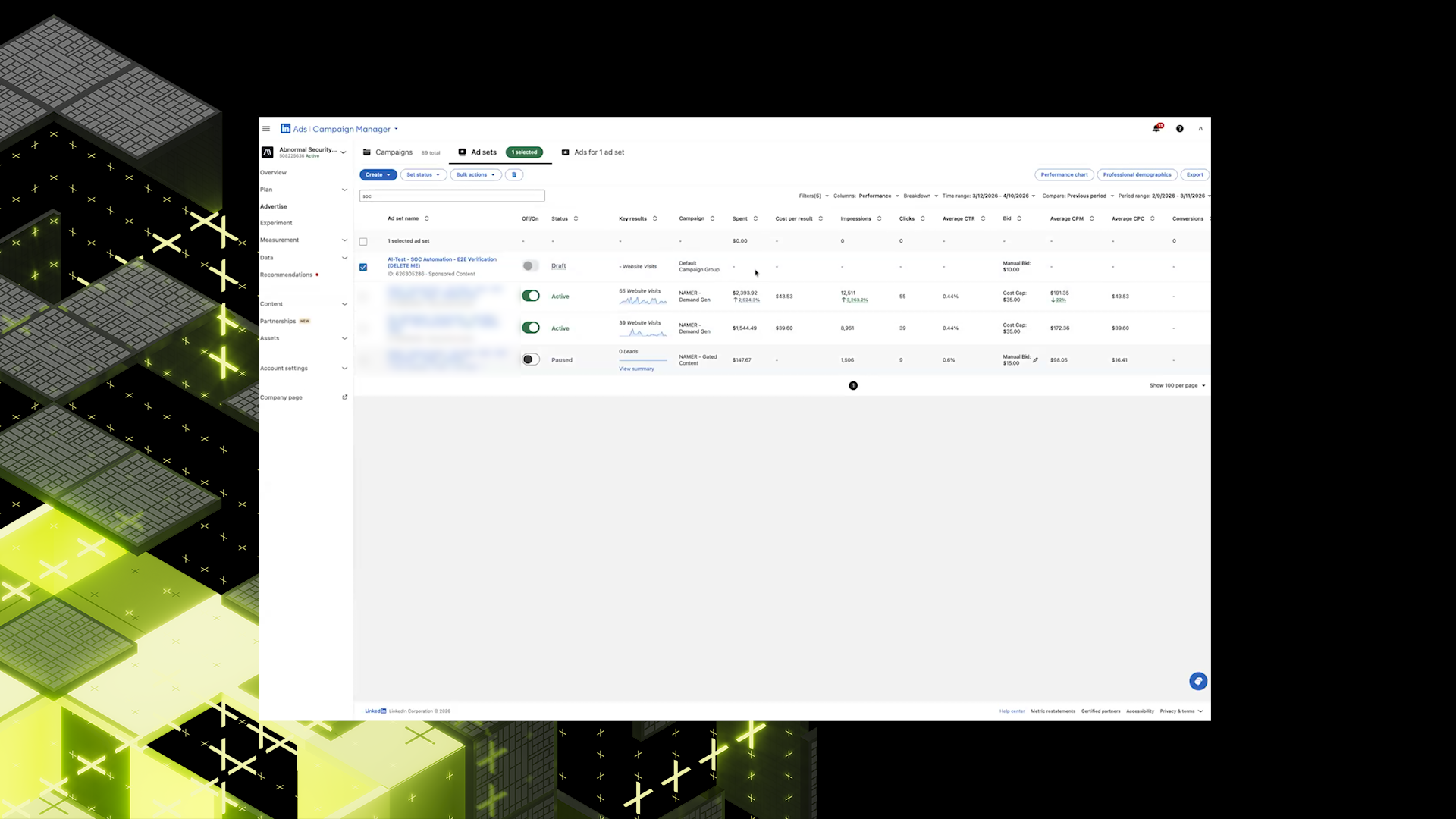Toggle the Draft ad set on

pos(531,266)
